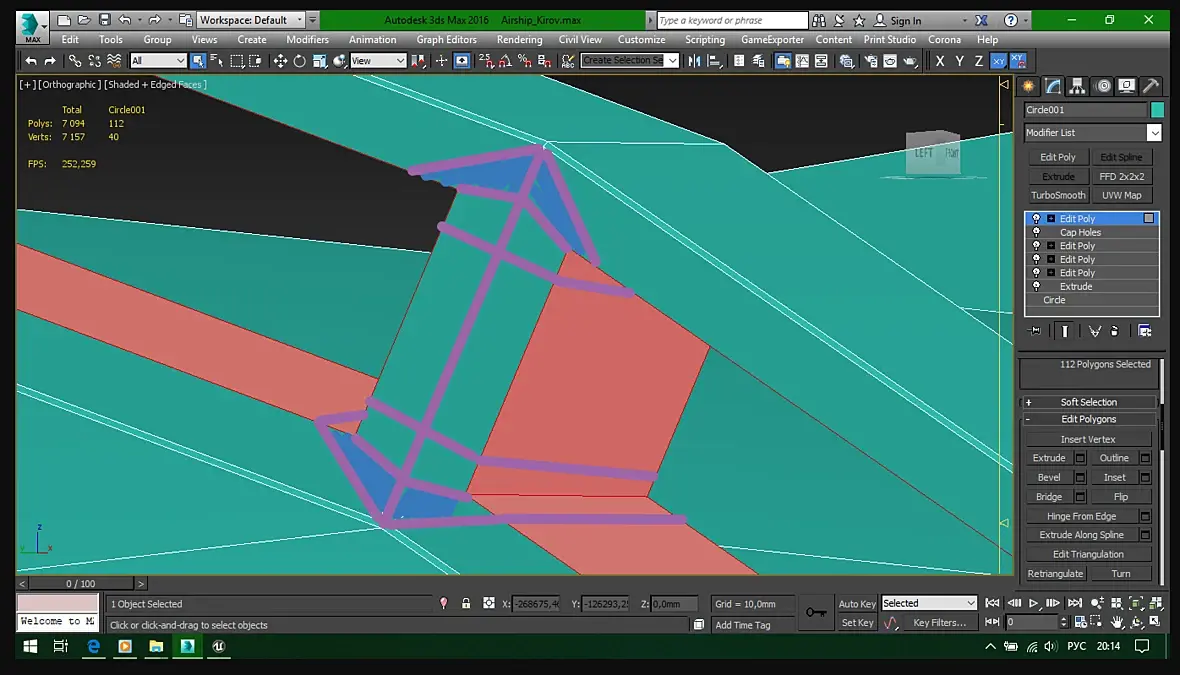Select the Move transform tool
The image size is (1180, 675).
coord(280,61)
